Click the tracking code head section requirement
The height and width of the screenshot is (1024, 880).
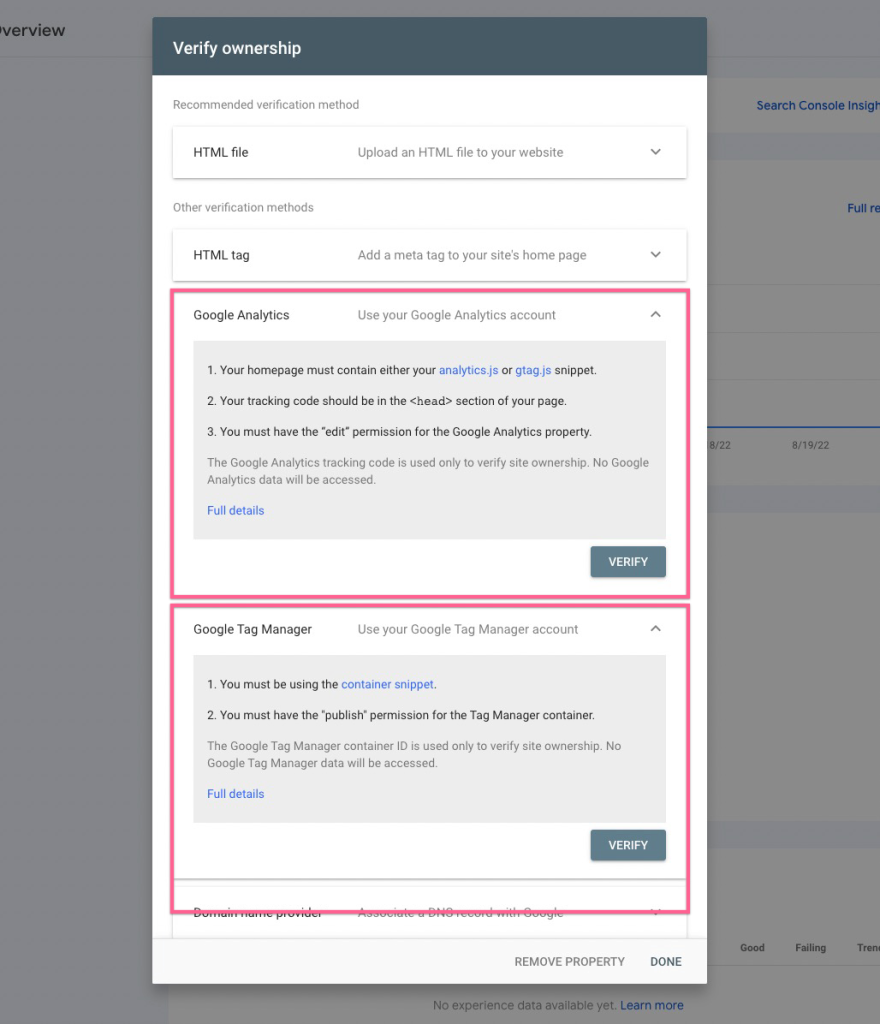[x=386, y=401]
